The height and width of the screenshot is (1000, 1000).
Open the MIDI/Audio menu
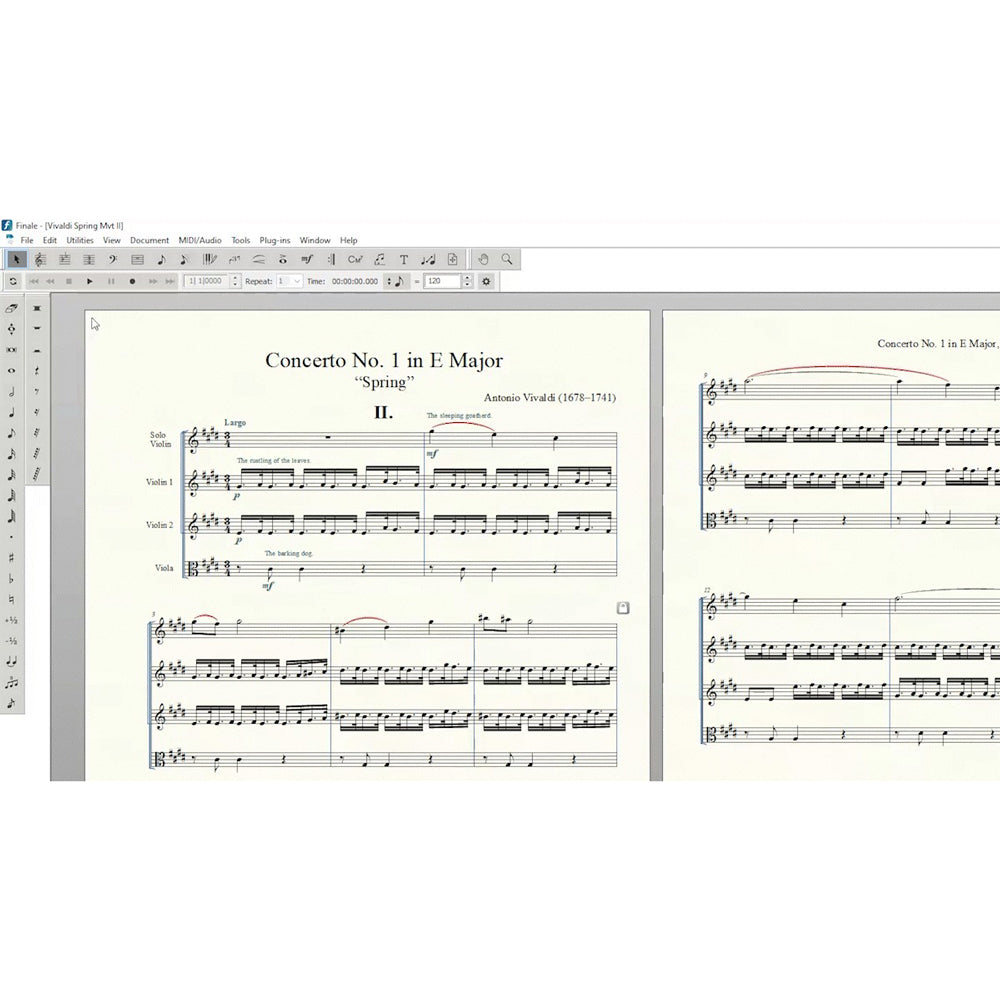[x=200, y=240]
